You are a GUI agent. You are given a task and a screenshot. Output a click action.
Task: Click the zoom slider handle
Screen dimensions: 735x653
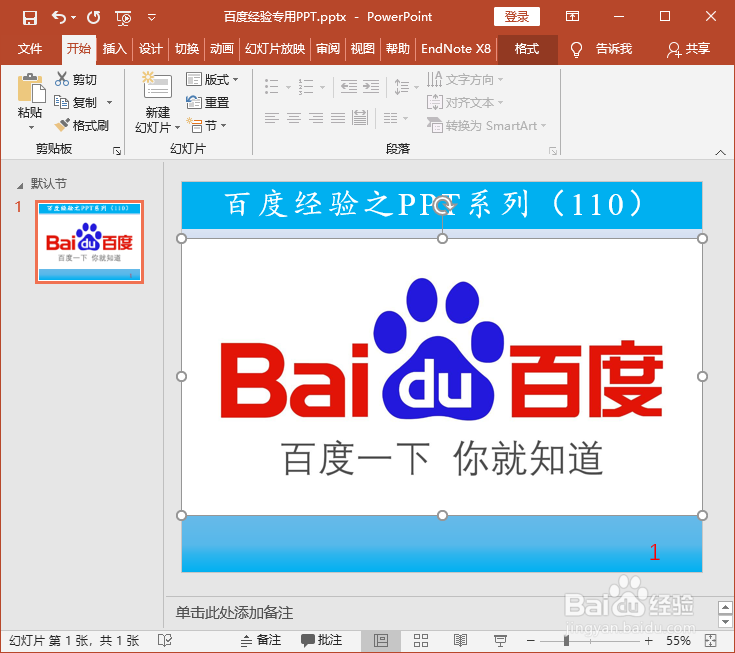(x=567, y=640)
